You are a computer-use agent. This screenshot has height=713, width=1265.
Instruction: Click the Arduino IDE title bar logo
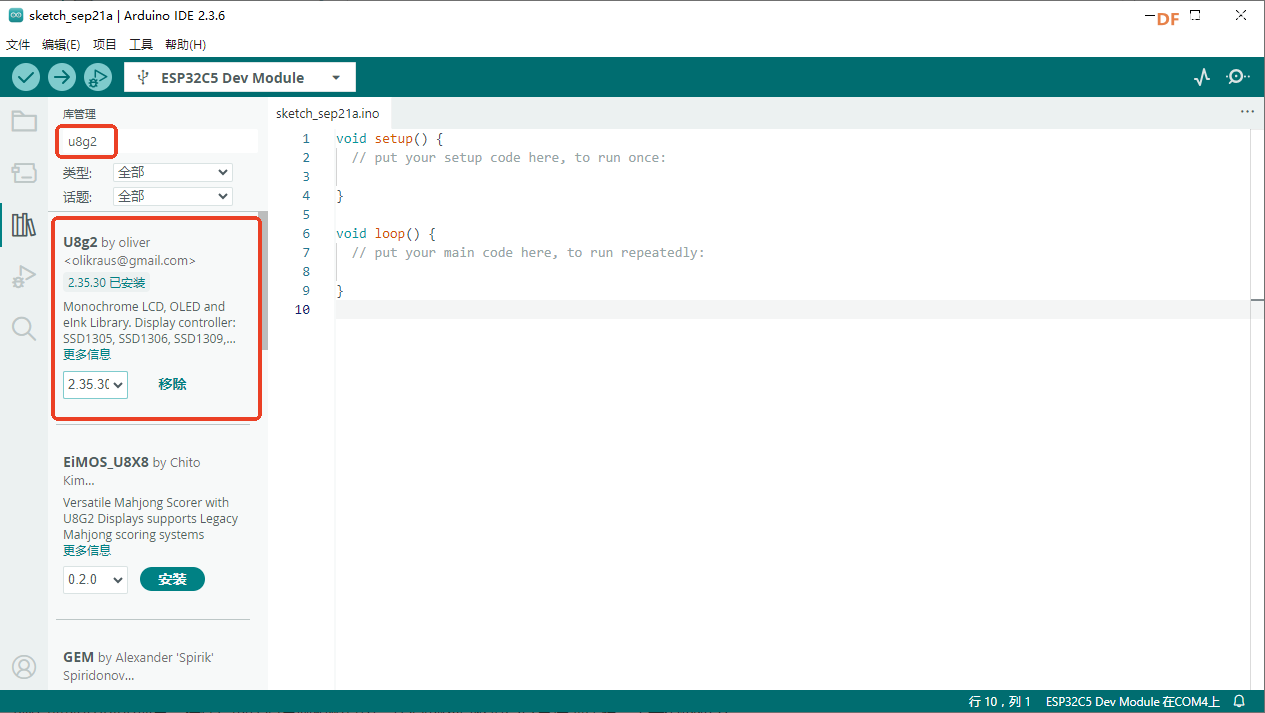pyautogui.click(x=16, y=16)
